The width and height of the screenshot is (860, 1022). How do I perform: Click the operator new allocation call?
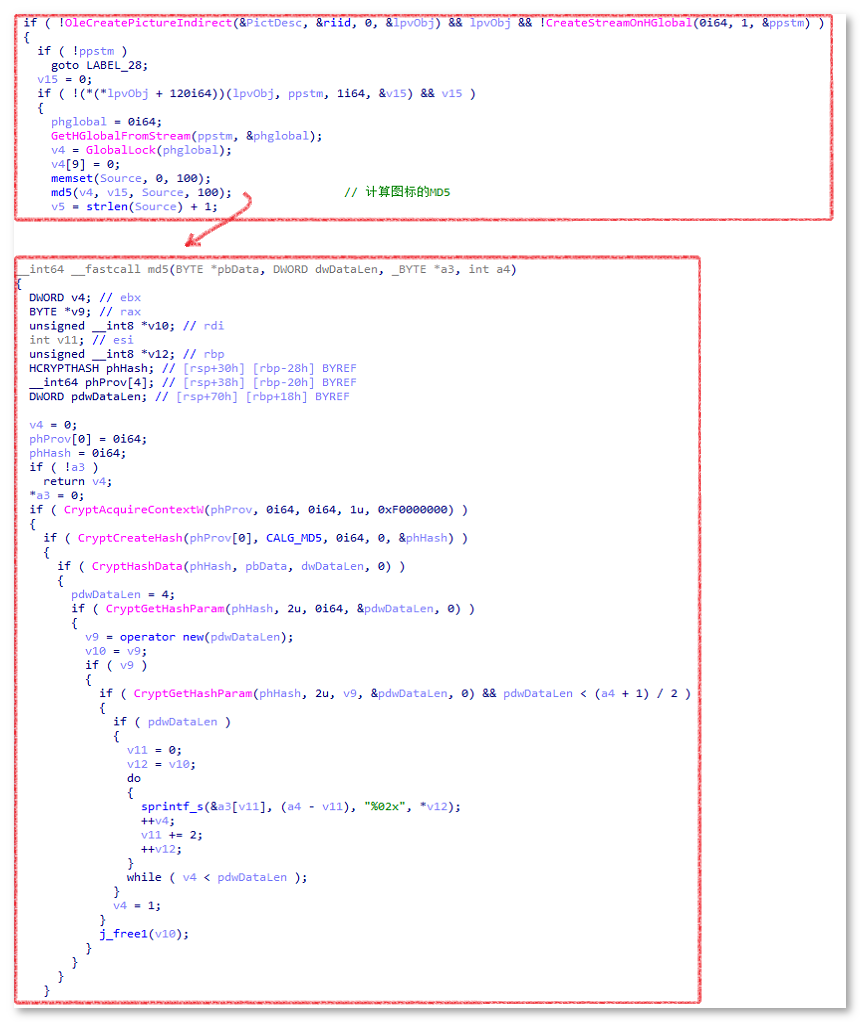[x=159, y=637]
